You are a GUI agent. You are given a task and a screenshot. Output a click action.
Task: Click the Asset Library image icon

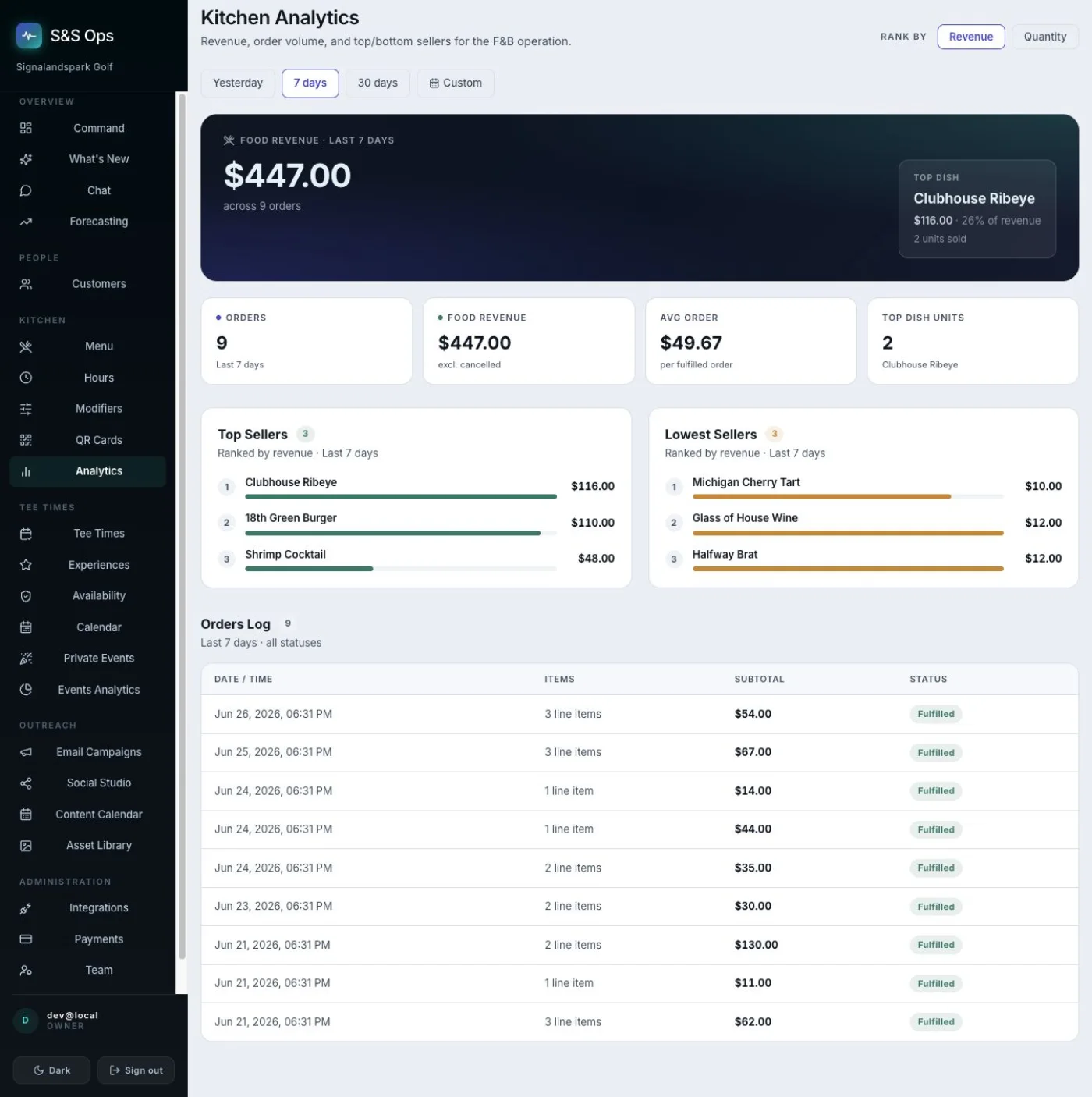click(26, 846)
